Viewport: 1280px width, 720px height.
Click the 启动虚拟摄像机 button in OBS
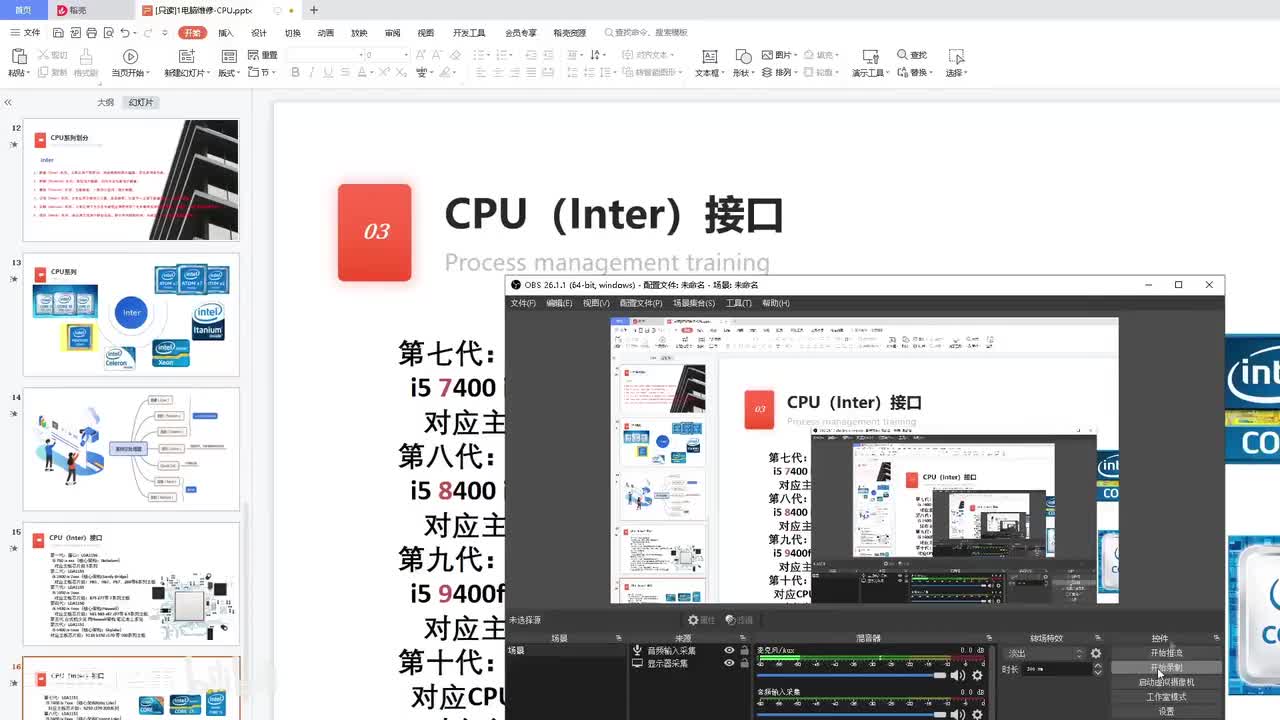click(x=1166, y=682)
